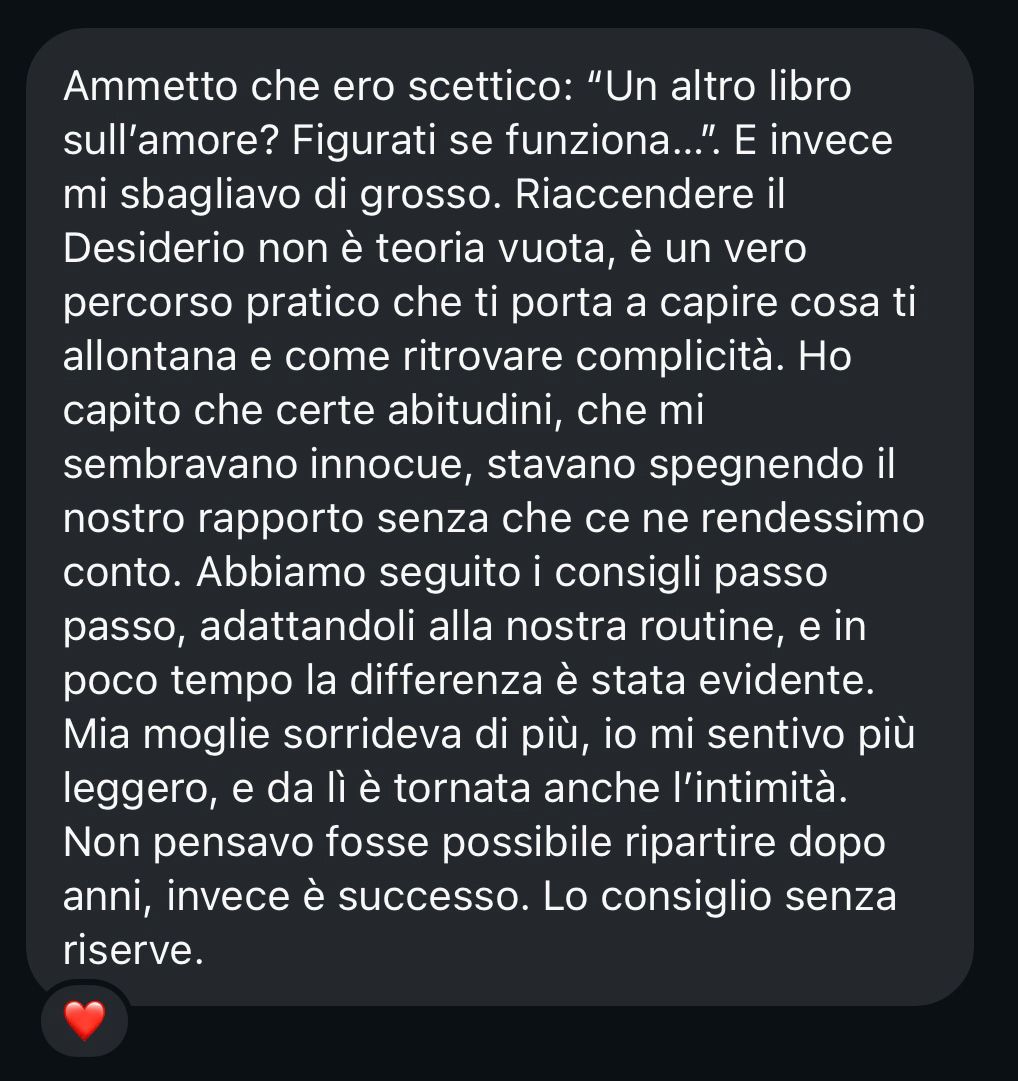This screenshot has width=1018, height=1081.
Task: Tap the word "Desiderio" in the message
Action: [x=154, y=248]
